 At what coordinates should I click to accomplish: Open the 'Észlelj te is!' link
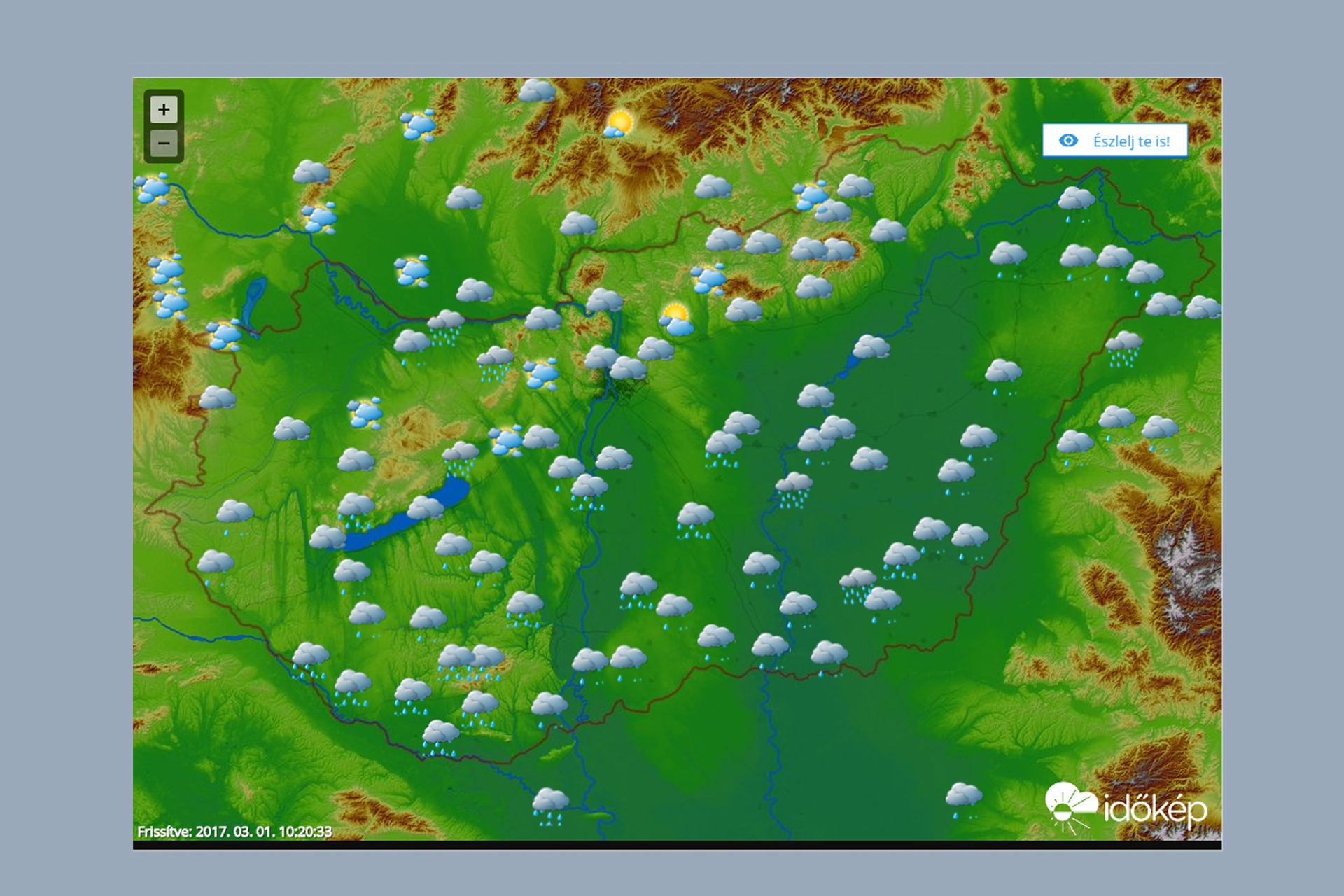tap(1130, 141)
